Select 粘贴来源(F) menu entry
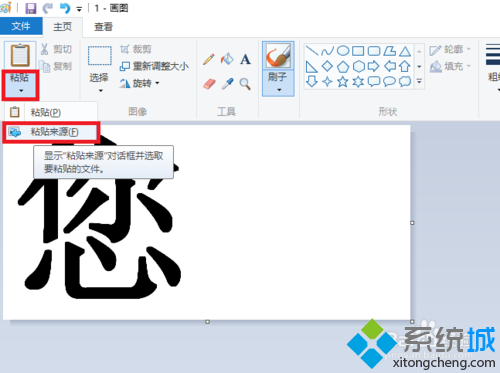Viewport: 500px width, 373px height. (51, 132)
